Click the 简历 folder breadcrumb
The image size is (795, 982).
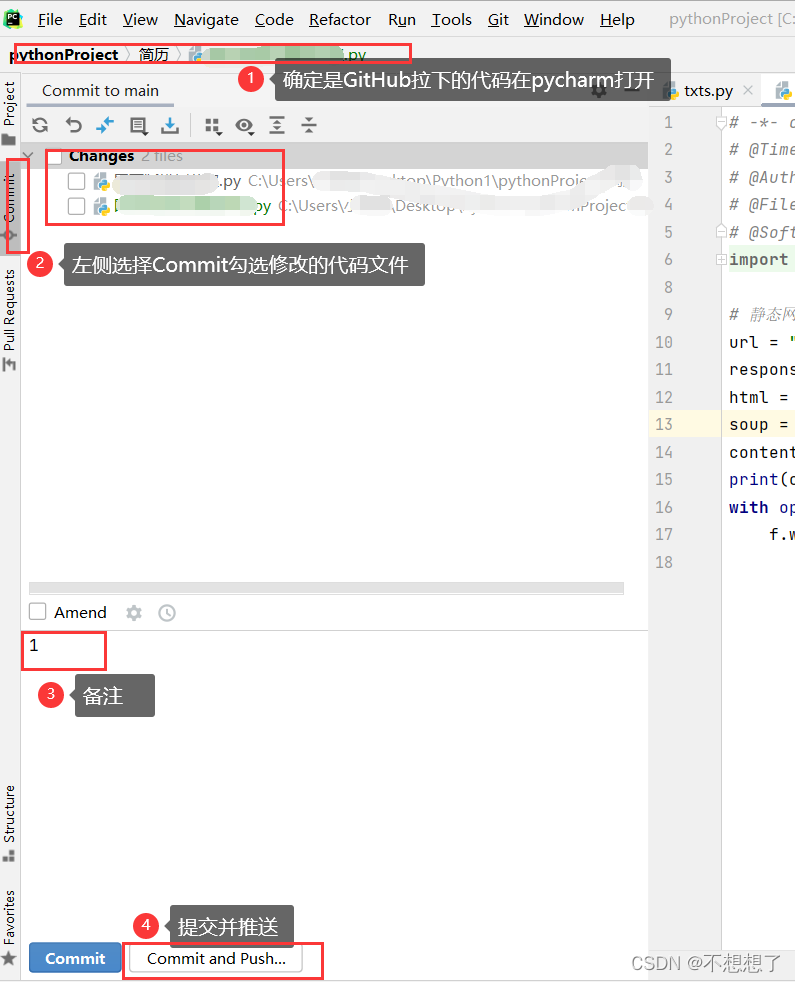[153, 55]
